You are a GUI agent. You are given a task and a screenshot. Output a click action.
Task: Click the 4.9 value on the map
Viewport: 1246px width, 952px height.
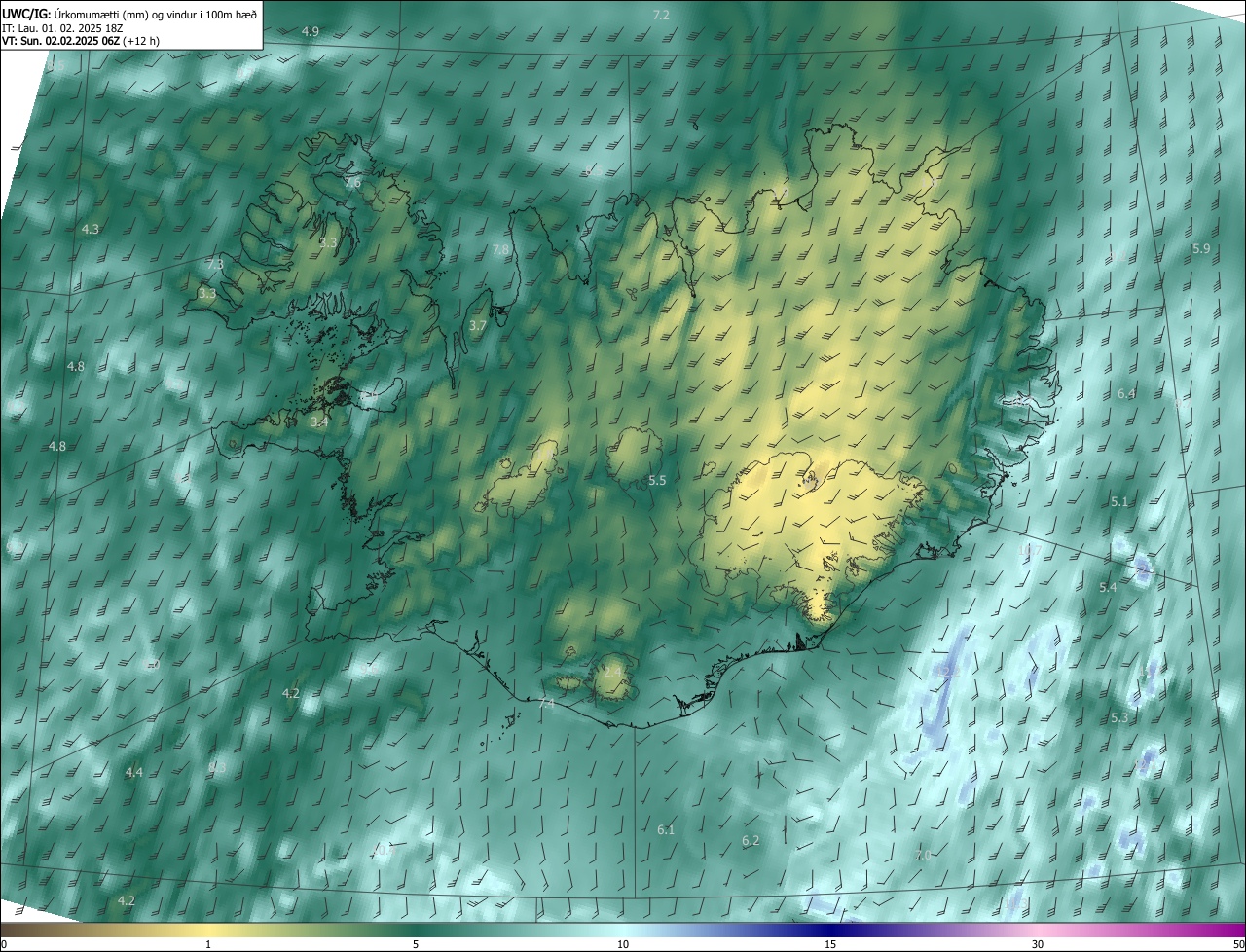(310, 31)
